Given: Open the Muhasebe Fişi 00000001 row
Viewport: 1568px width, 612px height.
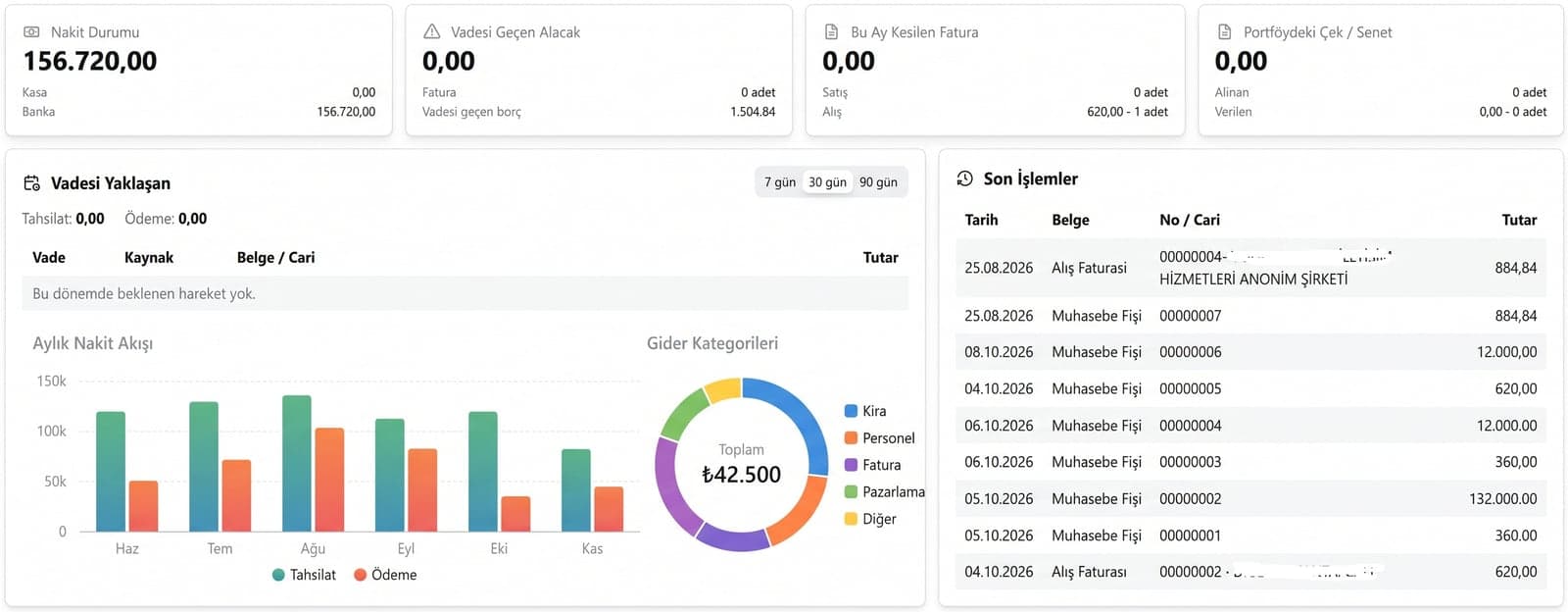Looking at the screenshot, I should (x=1250, y=535).
